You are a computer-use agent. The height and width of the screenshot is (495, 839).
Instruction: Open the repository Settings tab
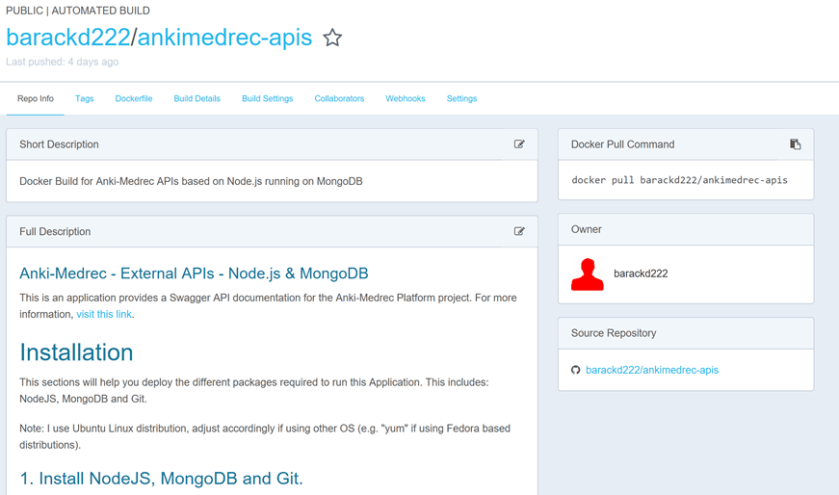tap(461, 99)
